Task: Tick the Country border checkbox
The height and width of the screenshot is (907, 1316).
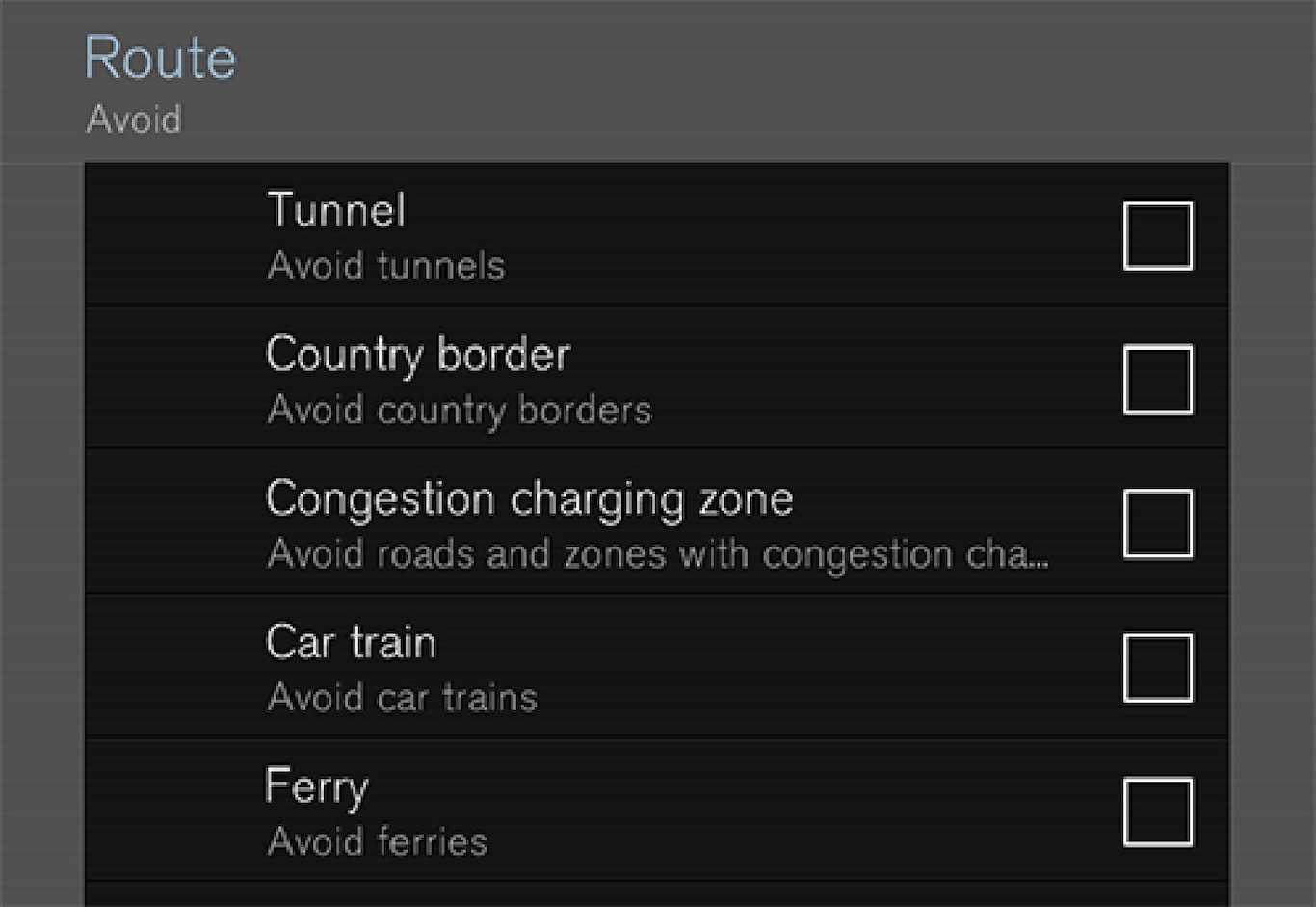Action: [x=1157, y=380]
